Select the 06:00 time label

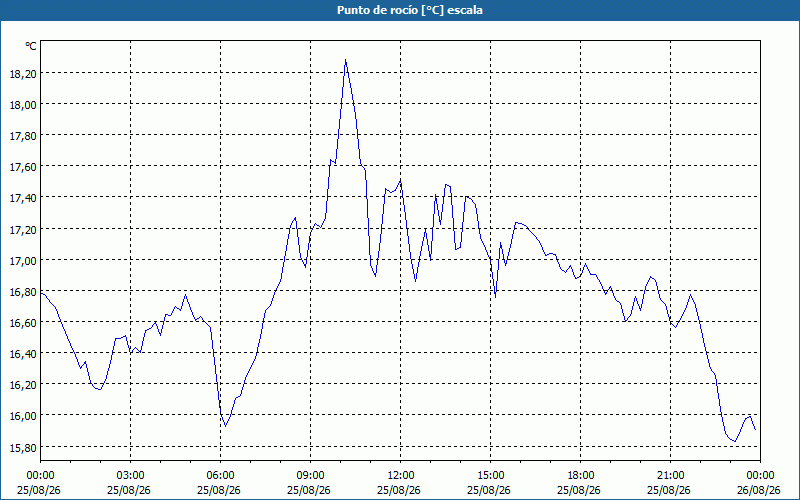coord(220,476)
